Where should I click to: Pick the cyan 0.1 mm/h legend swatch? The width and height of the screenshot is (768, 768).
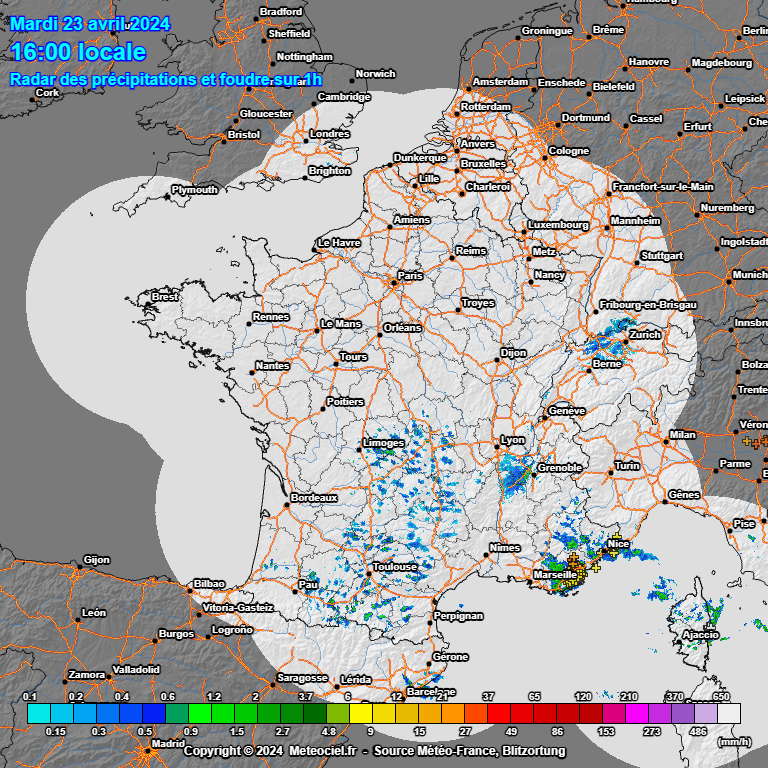coord(38,713)
